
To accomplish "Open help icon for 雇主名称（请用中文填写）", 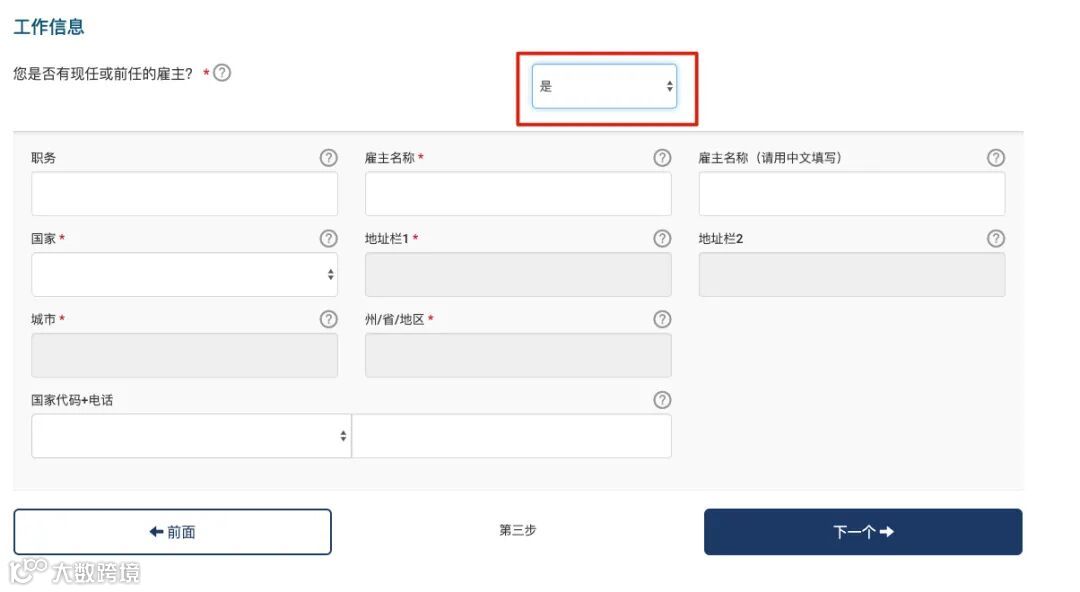I will pos(995,158).
